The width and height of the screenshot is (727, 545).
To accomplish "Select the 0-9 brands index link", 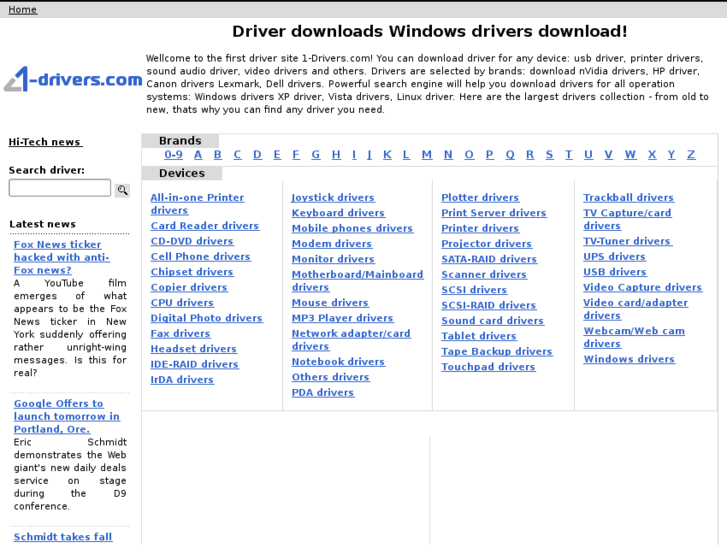I will click(x=174, y=155).
